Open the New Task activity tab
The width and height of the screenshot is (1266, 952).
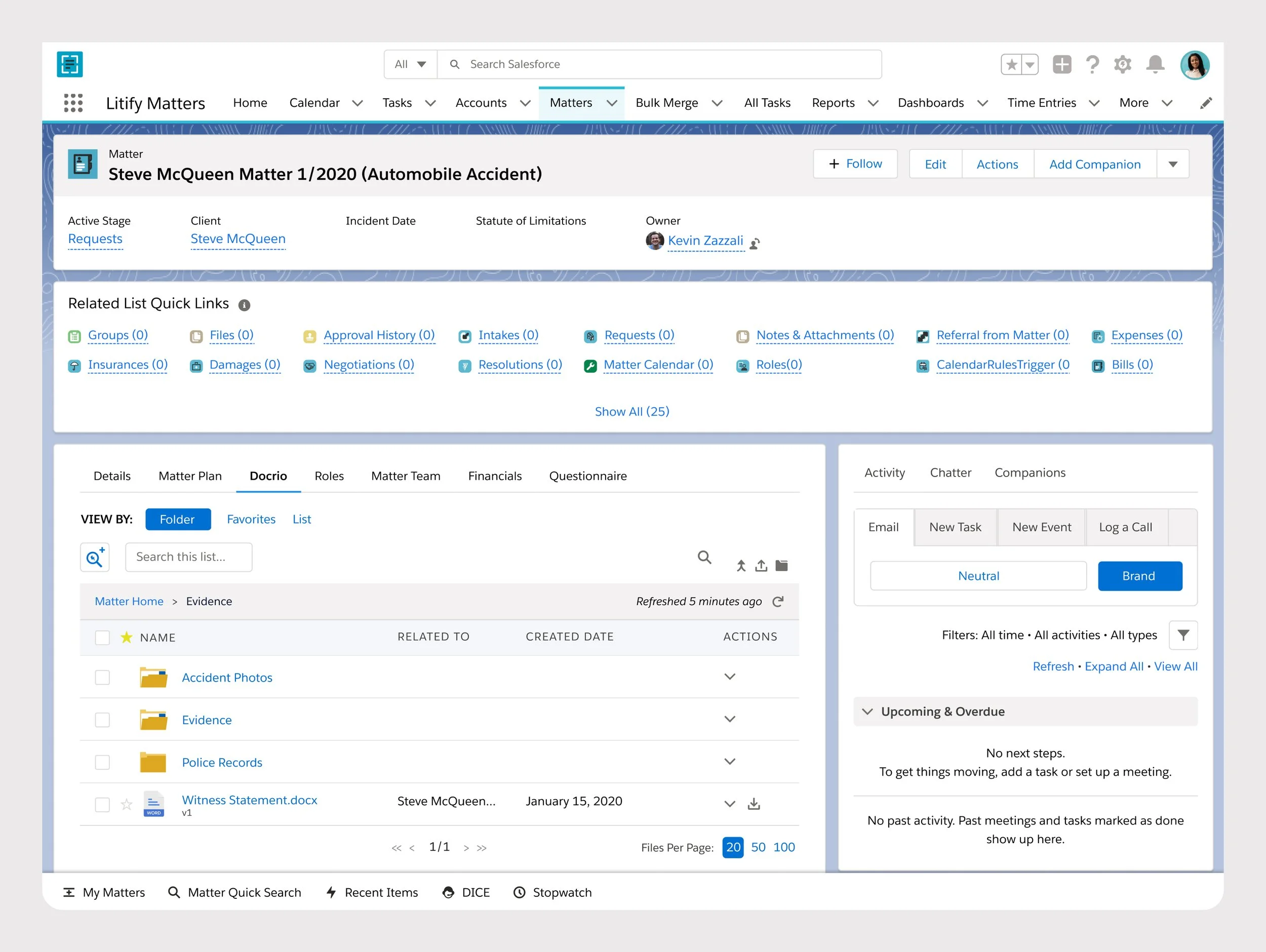pos(955,527)
